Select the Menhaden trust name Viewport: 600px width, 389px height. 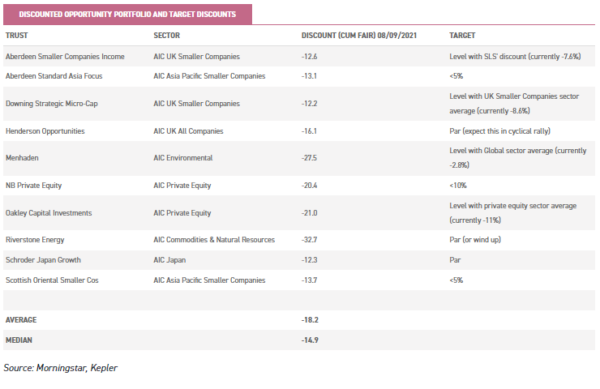click(x=22, y=158)
